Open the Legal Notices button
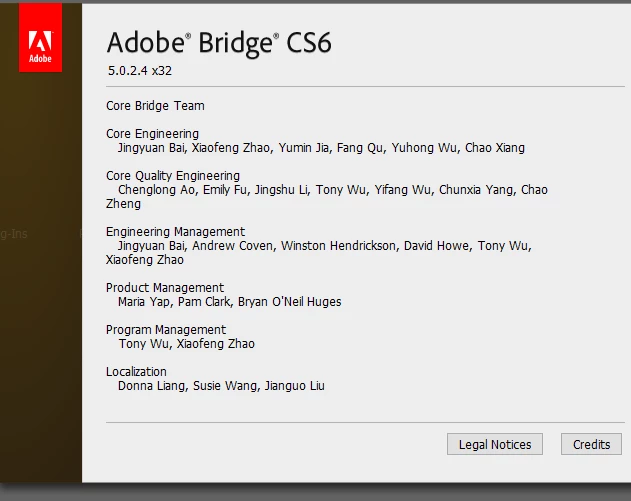The width and height of the screenshot is (631, 501). (495, 444)
